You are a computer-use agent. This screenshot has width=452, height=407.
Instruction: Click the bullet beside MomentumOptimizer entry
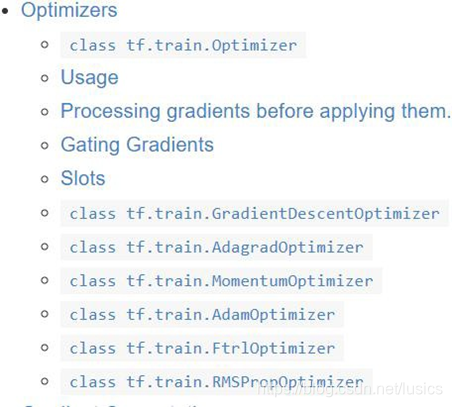click(x=45, y=280)
